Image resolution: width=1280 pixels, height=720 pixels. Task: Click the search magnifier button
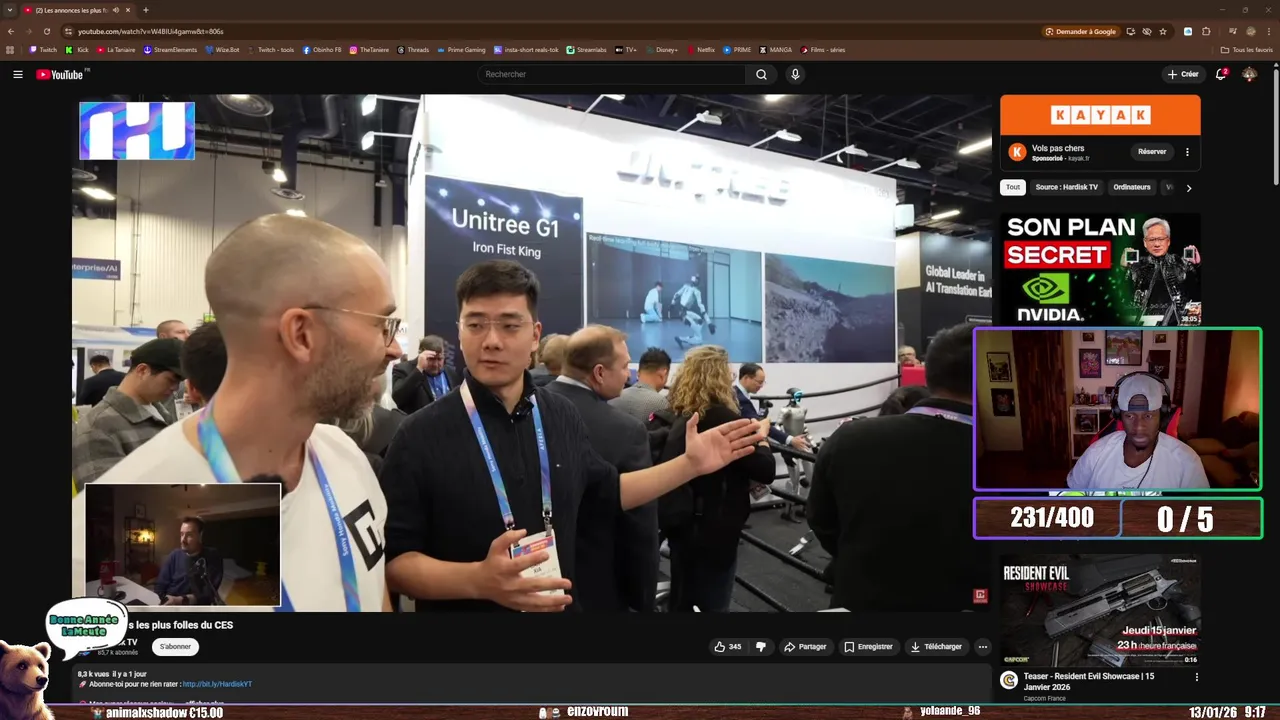pos(761,74)
